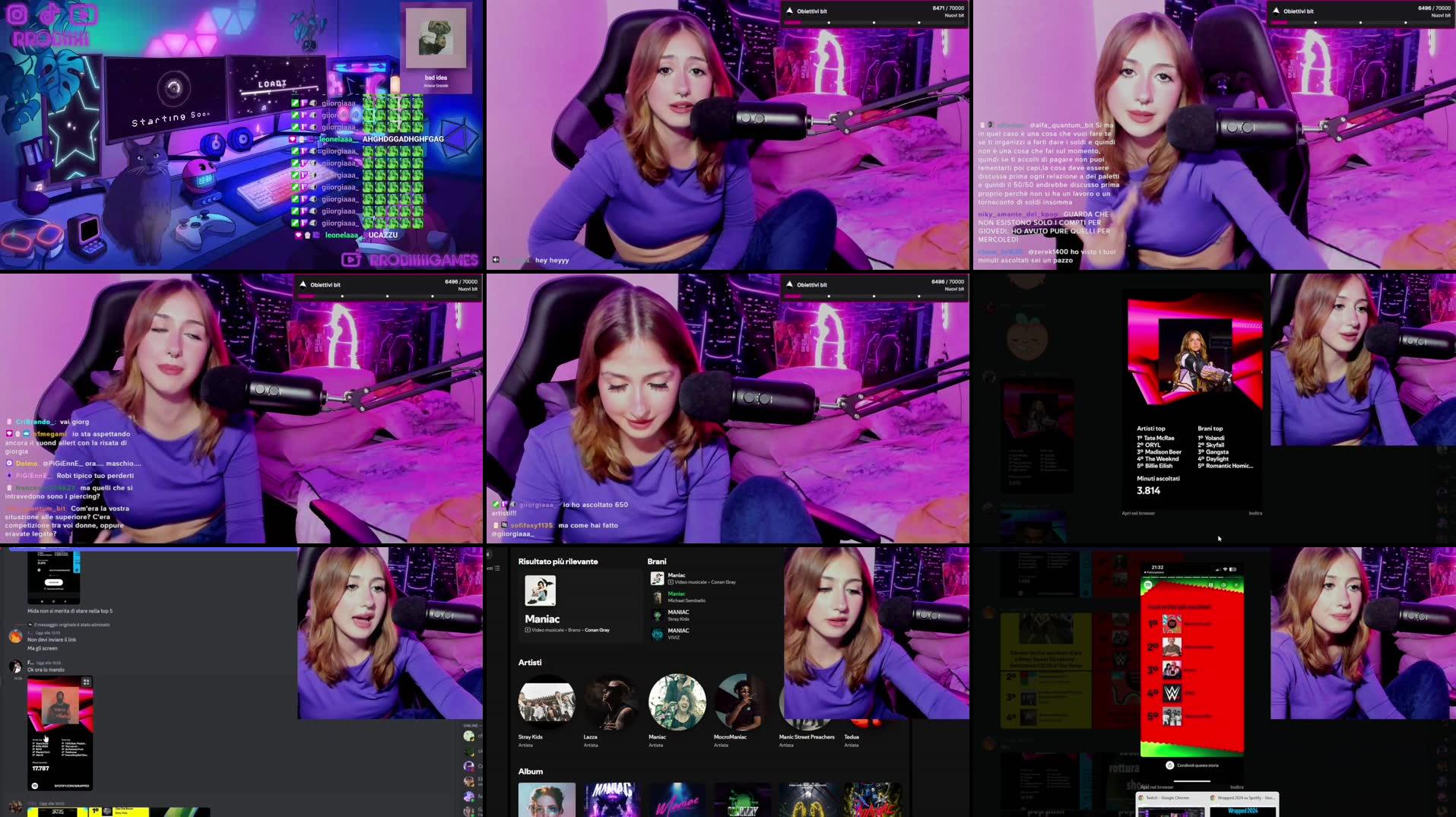
Task: Open Lazza artist circle
Action: [x=612, y=701]
